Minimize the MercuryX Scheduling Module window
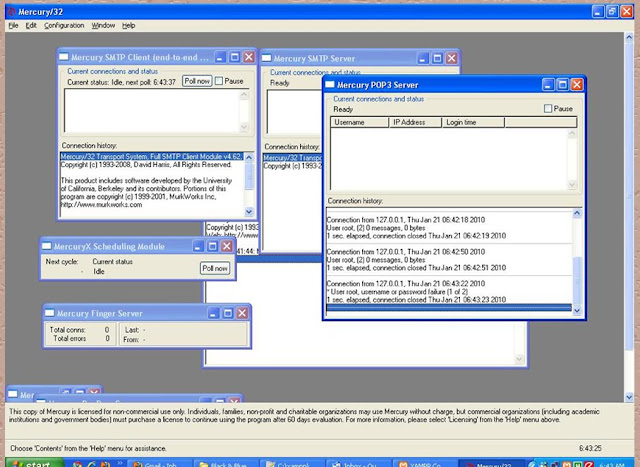 point(198,246)
